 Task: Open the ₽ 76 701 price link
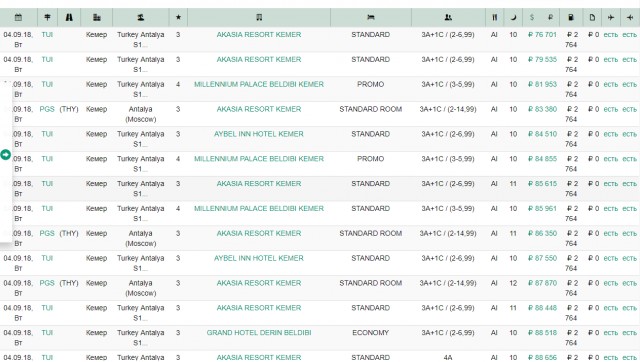click(542, 35)
